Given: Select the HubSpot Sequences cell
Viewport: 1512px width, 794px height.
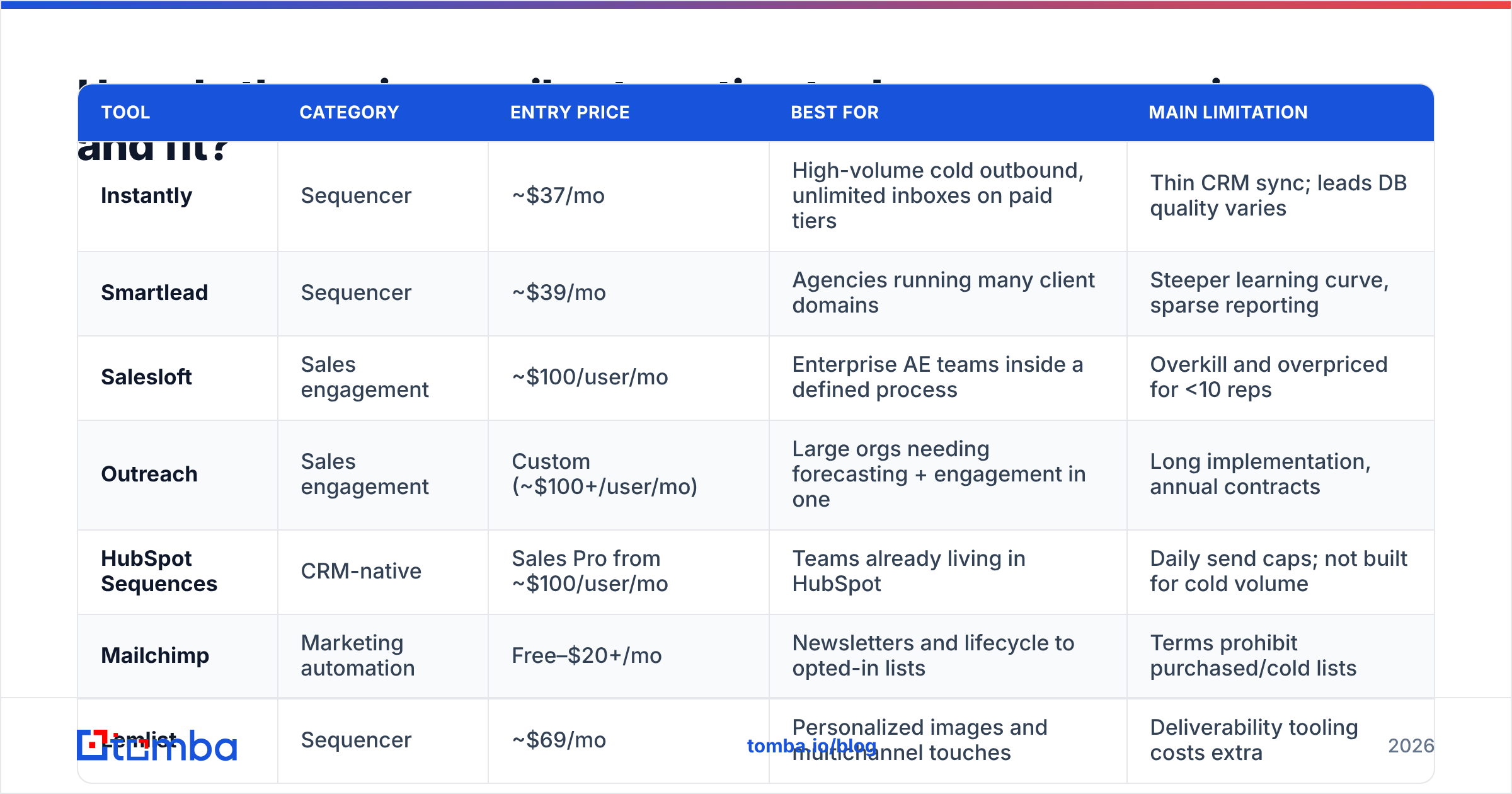Looking at the screenshot, I should (178, 572).
